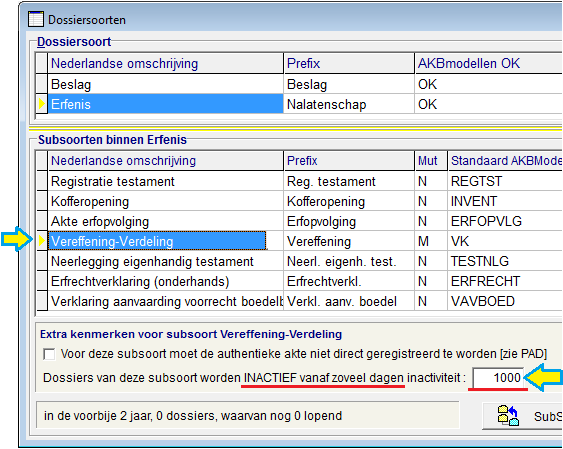563x449 pixels.
Task: Click the M mutation cell for Vereffening
Action: pos(431,241)
